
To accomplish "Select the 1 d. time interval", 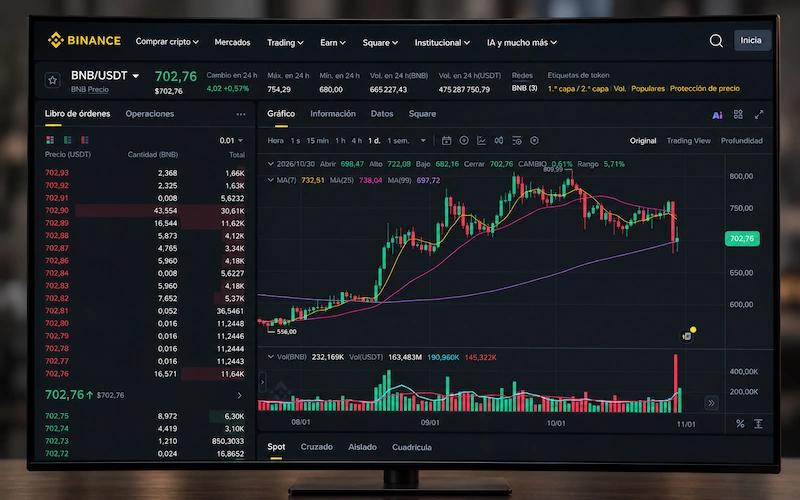I will [x=374, y=141].
